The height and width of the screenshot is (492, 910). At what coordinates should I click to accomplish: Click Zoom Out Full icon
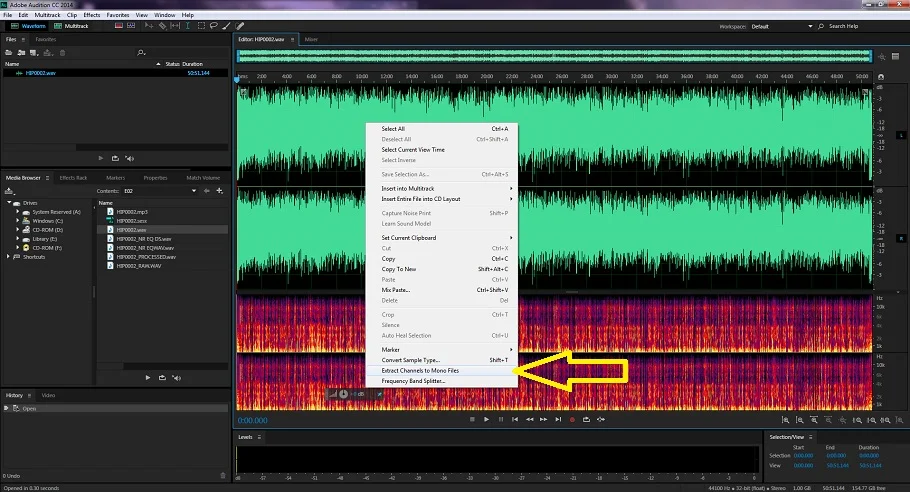[x=843, y=420]
